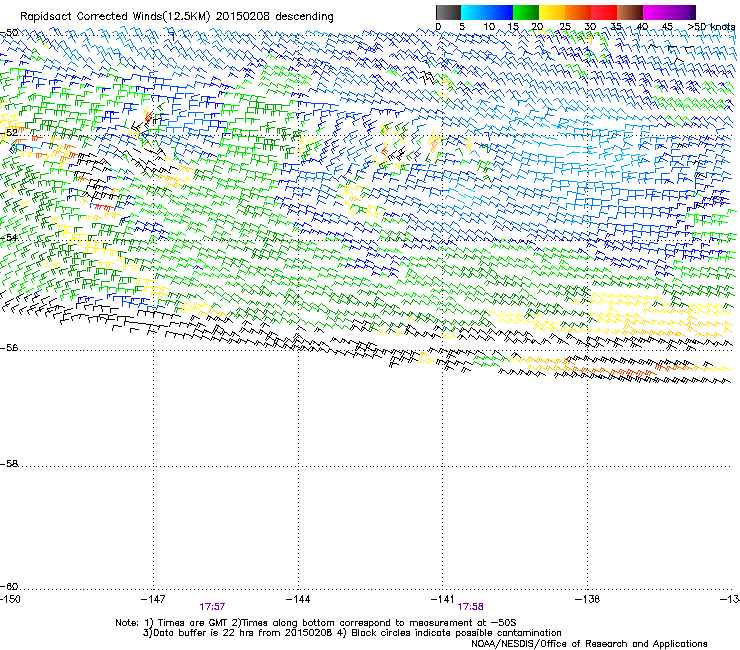Click the orange 25-30 knots legend swatch
This screenshot has height=650, width=740.
tap(578, 12)
